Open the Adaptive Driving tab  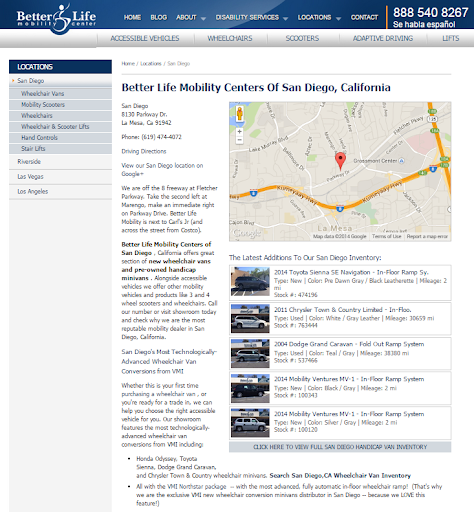[x=383, y=38]
